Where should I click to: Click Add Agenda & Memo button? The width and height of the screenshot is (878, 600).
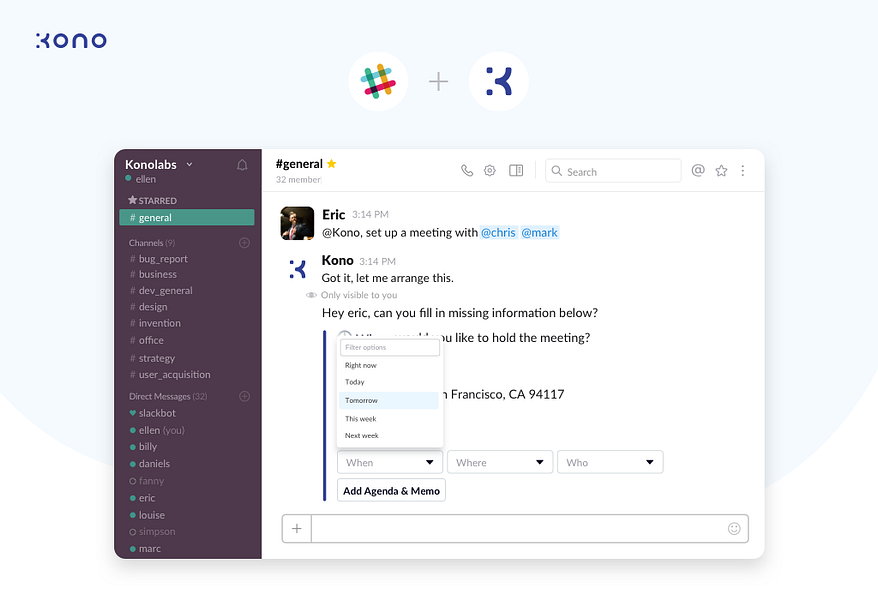click(x=391, y=491)
